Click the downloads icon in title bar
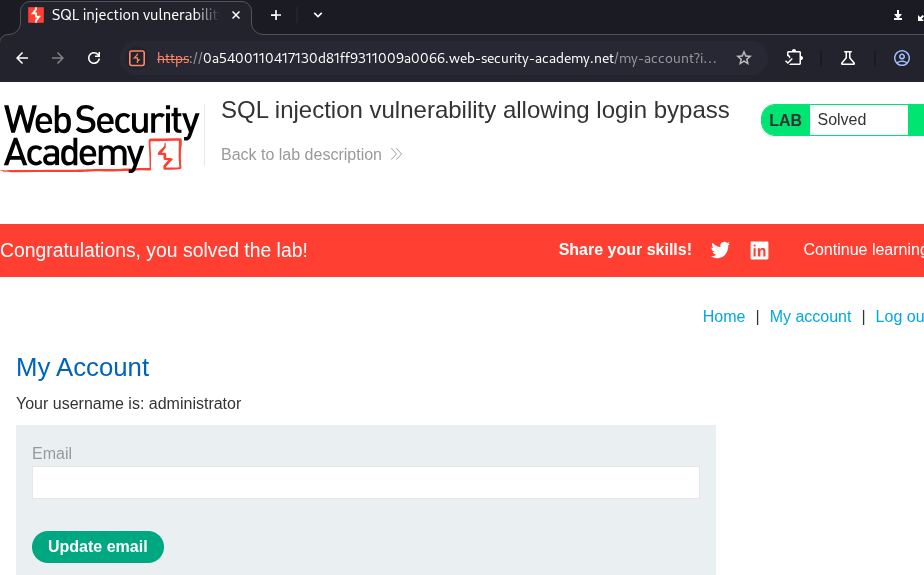 [897, 15]
